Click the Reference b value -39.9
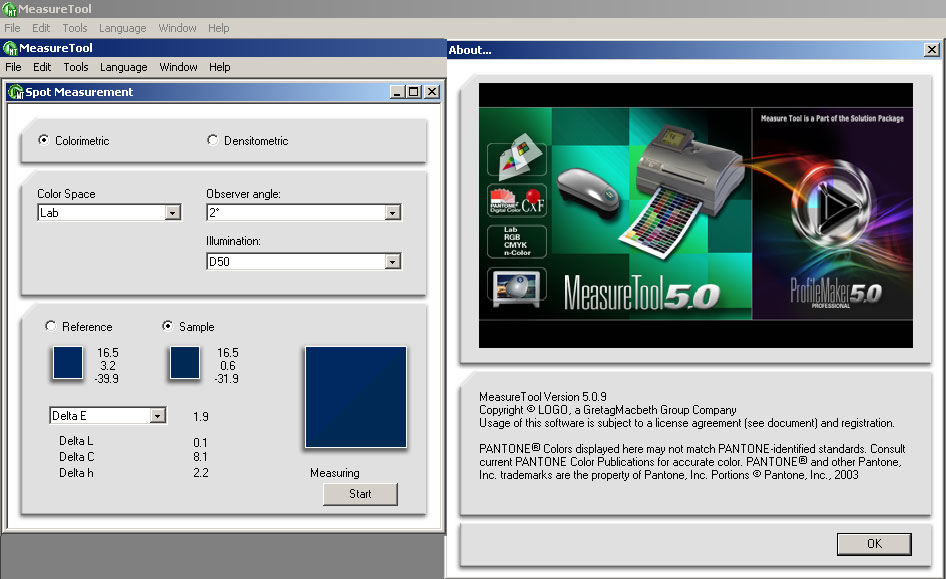This screenshot has width=946, height=579. point(106,379)
